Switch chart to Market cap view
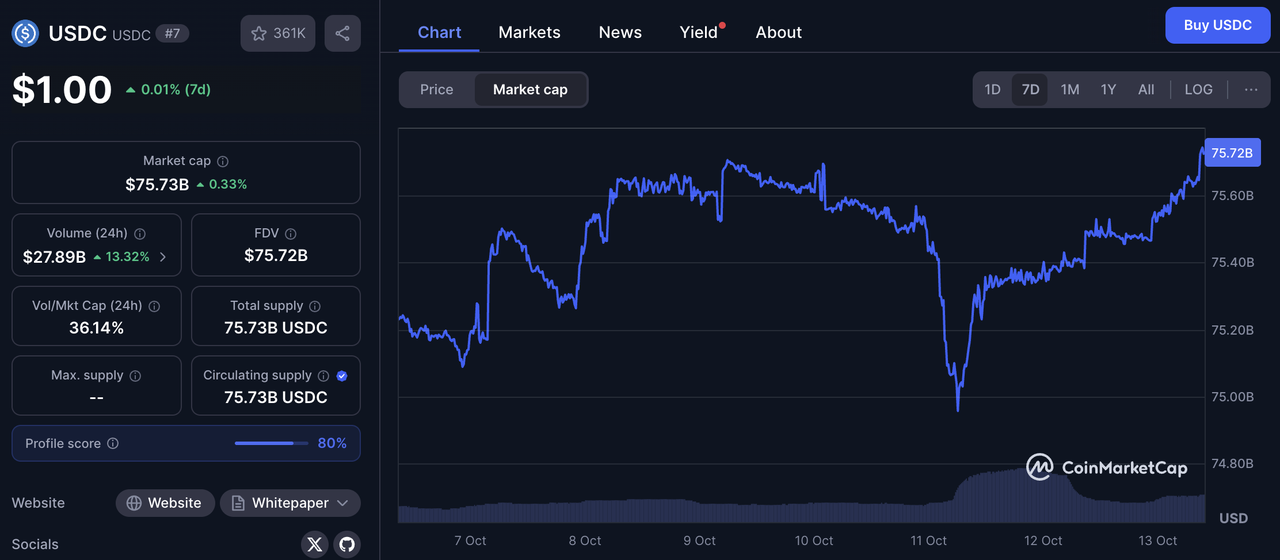This screenshot has width=1280, height=560. point(530,89)
